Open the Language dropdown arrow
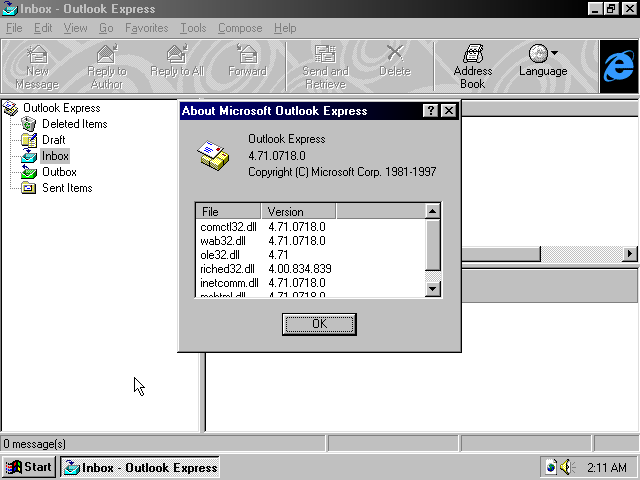 click(554, 53)
